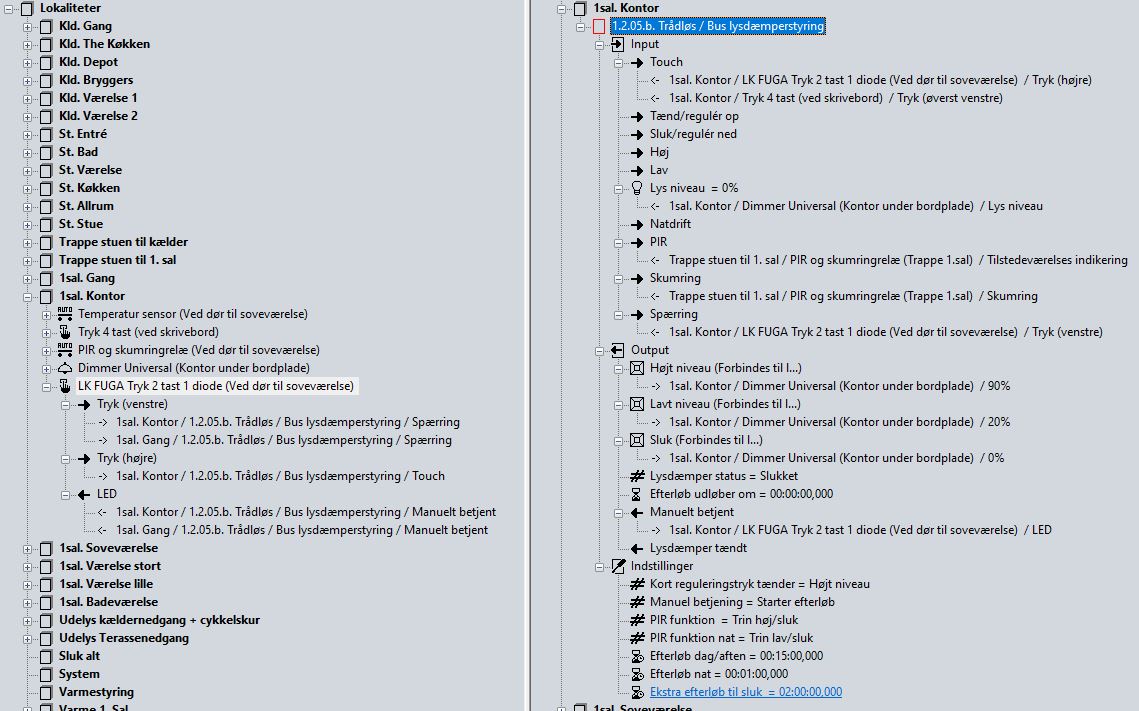Image resolution: width=1139 pixels, height=711 pixels.
Task: Click the Lys niveau light bulb icon
Action: [637, 188]
